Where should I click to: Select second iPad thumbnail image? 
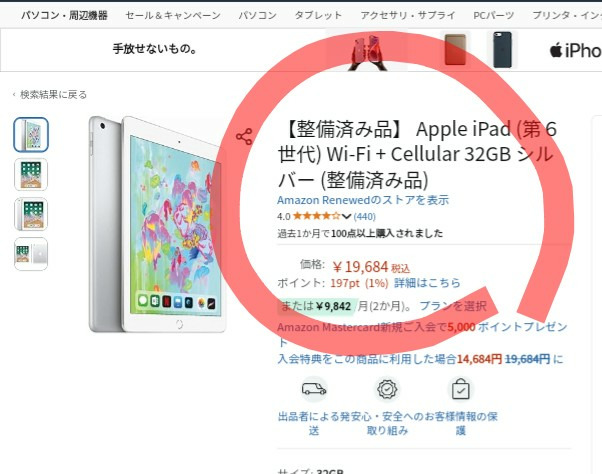point(31,174)
